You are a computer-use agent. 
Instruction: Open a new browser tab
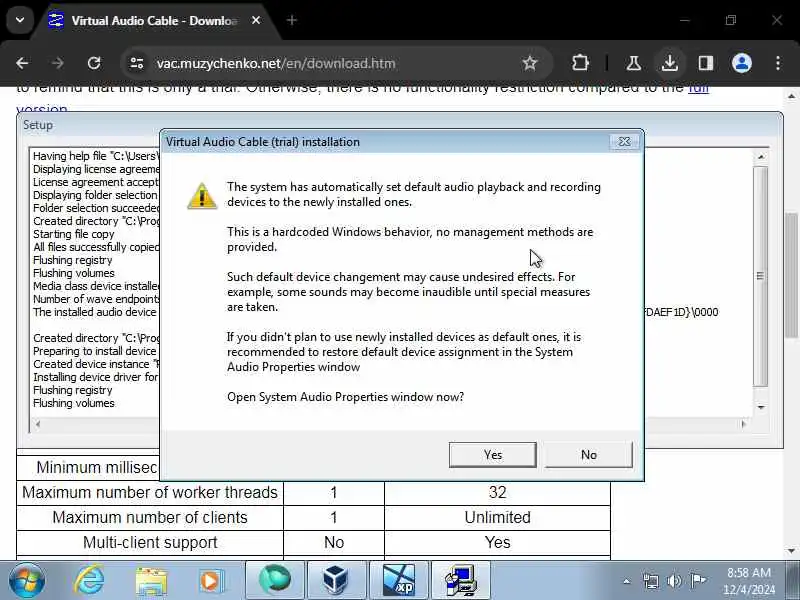[x=292, y=20]
